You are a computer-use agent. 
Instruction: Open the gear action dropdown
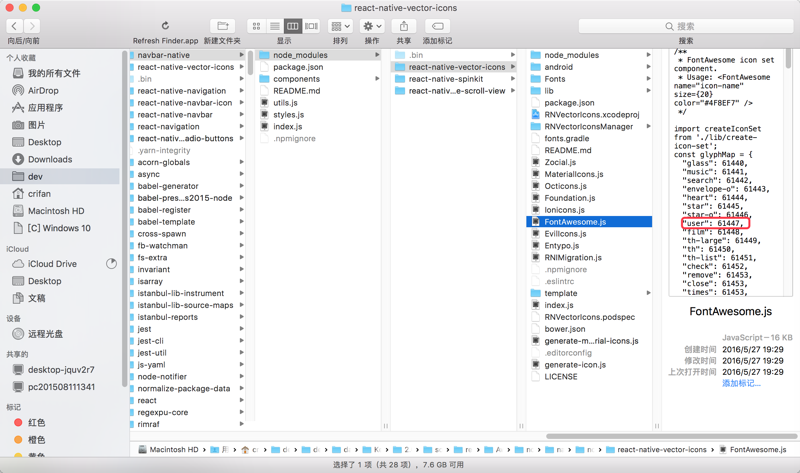point(372,26)
